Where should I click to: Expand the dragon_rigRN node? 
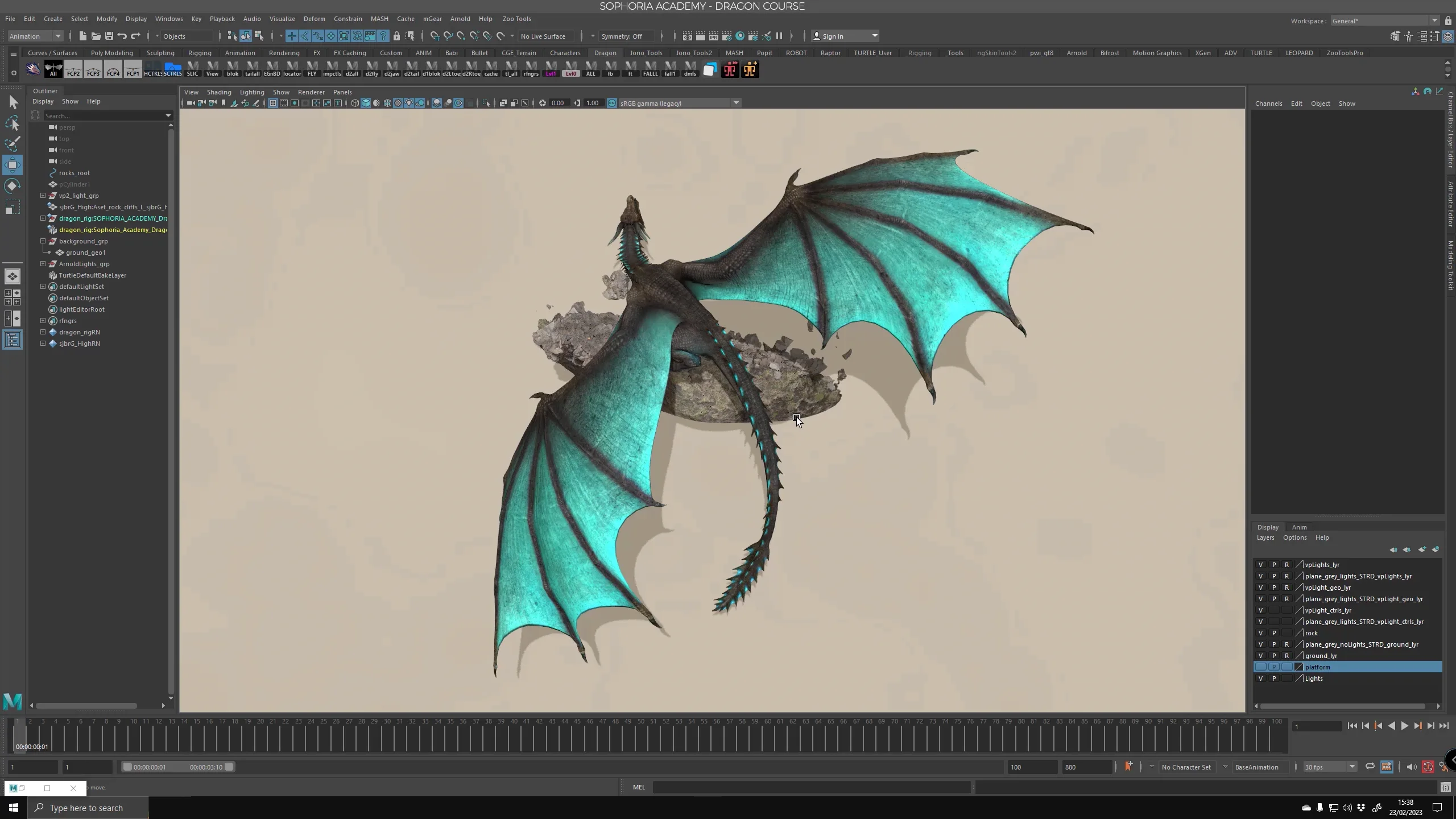[x=43, y=332]
